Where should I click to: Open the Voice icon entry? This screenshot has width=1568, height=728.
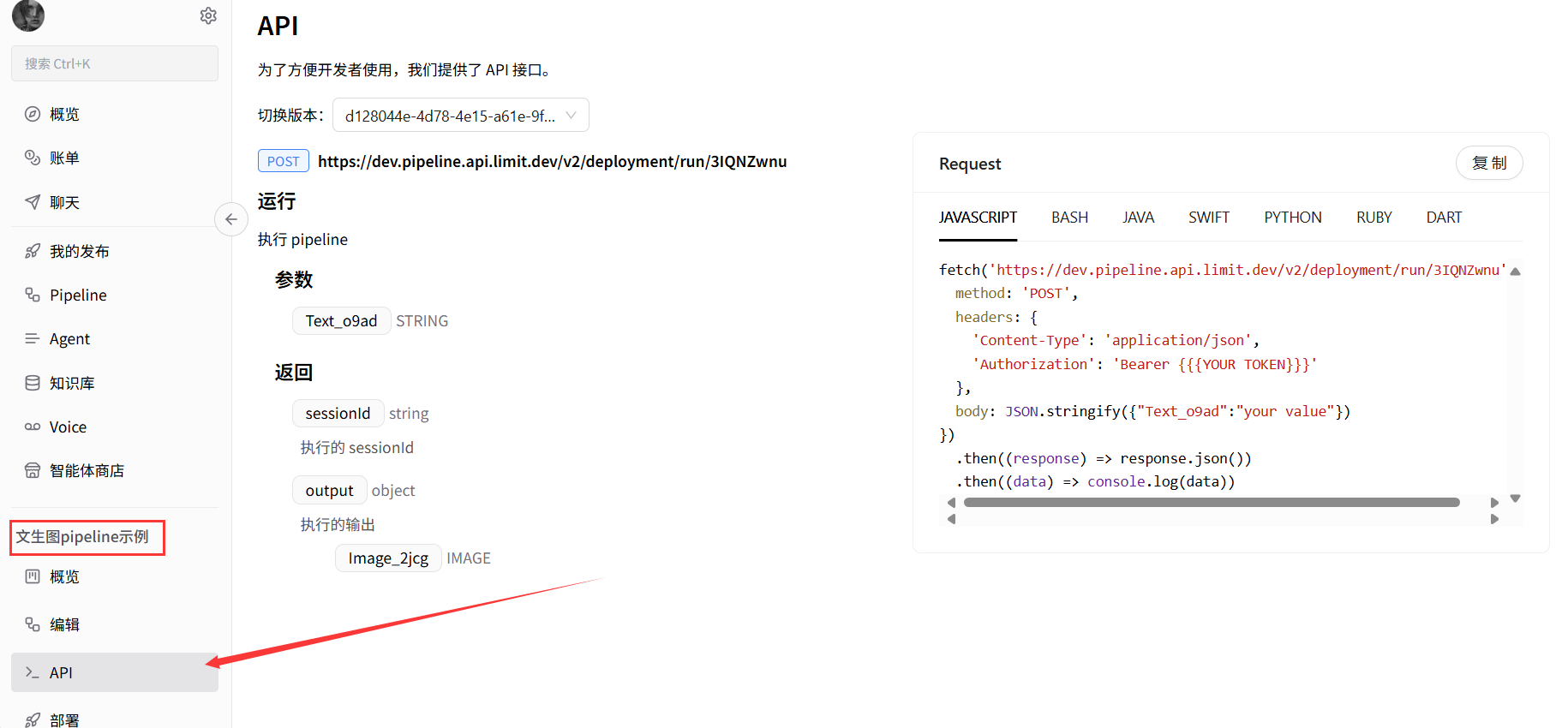(x=33, y=427)
